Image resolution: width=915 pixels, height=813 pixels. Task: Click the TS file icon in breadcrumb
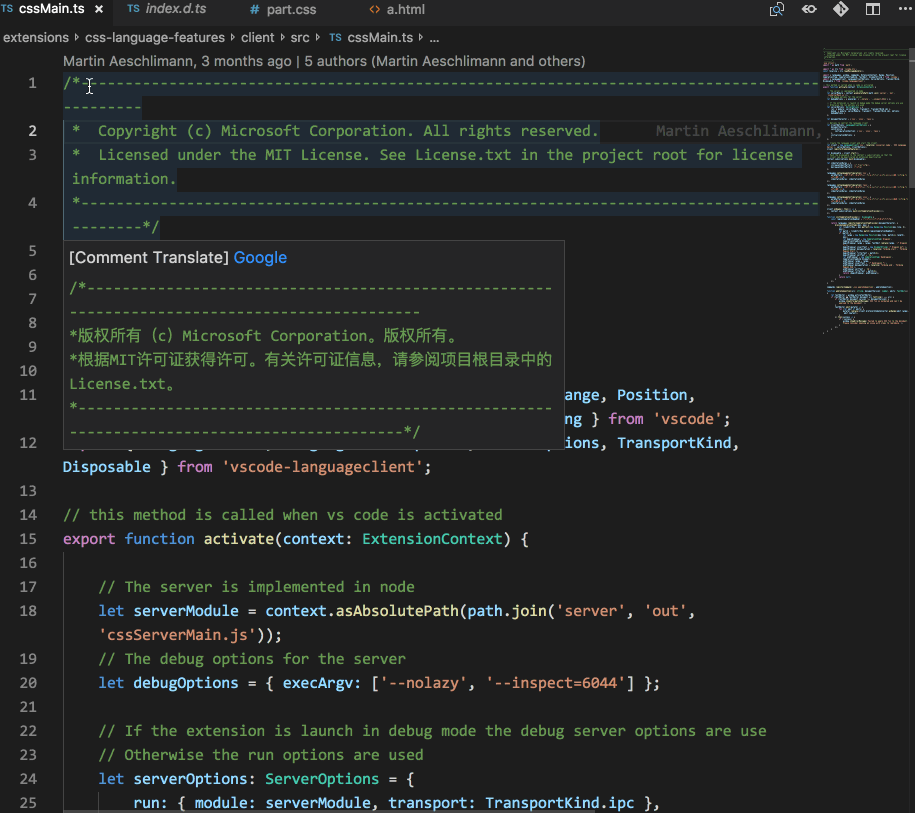tap(335, 38)
